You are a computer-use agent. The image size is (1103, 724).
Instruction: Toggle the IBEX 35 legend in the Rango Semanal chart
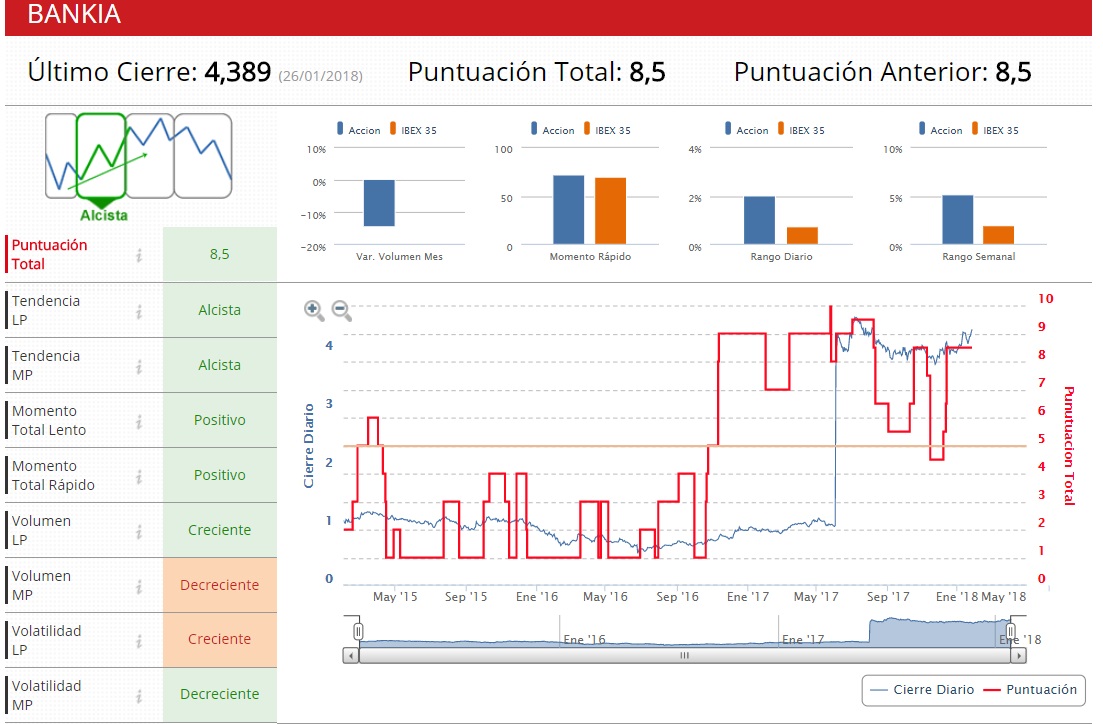pyautogui.click(x=995, y=129)
